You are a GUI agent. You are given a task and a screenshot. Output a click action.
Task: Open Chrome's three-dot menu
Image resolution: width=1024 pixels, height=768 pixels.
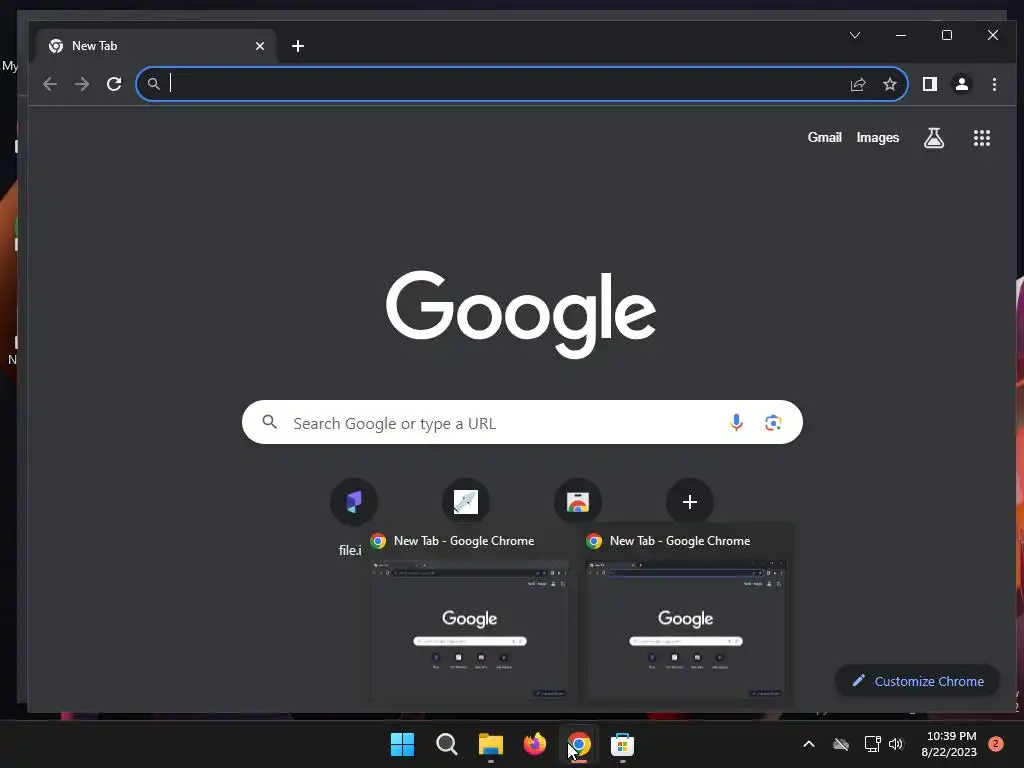click(x=994, y=84)
